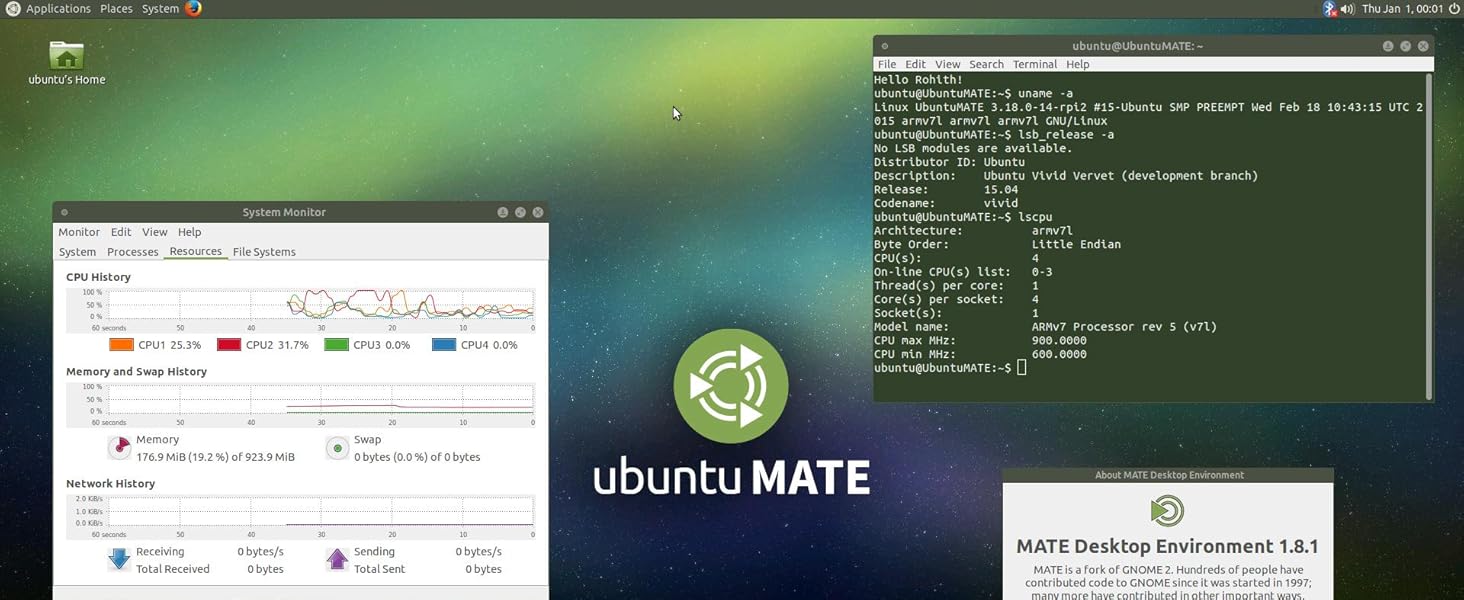Click the Swap usage circle icon
Screen dimensions: 1464x600
click(337, 448)
